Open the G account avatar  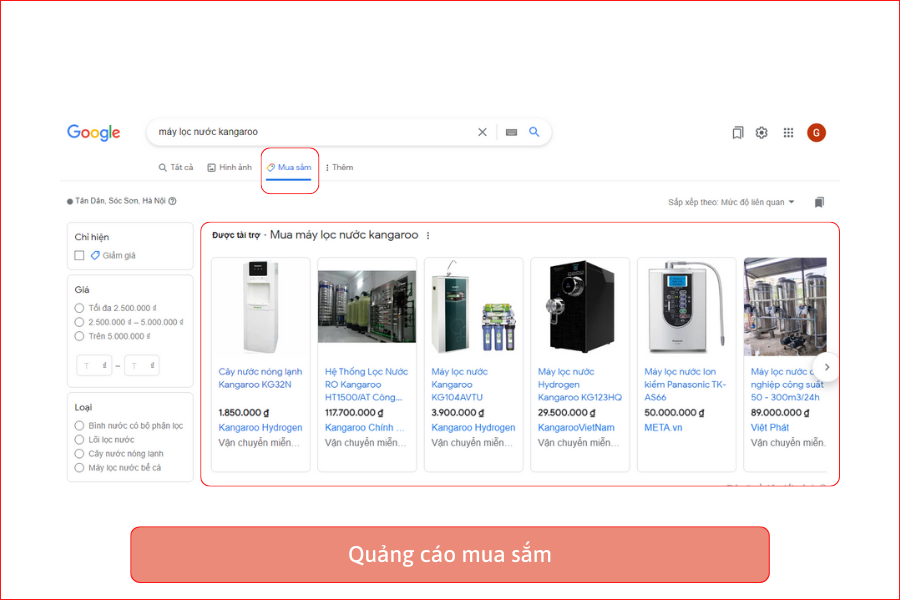coord(816,133)
